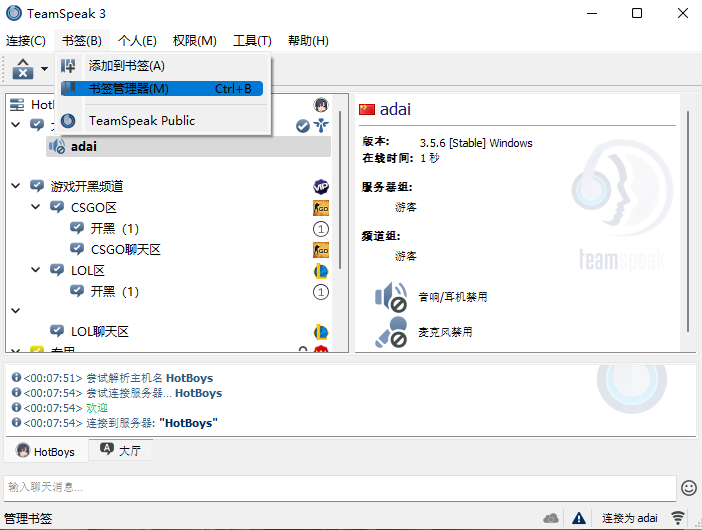Viewport: 702px width, 530px height.
Task: Click the adai name heading in info panel
Action: point(395,109)
